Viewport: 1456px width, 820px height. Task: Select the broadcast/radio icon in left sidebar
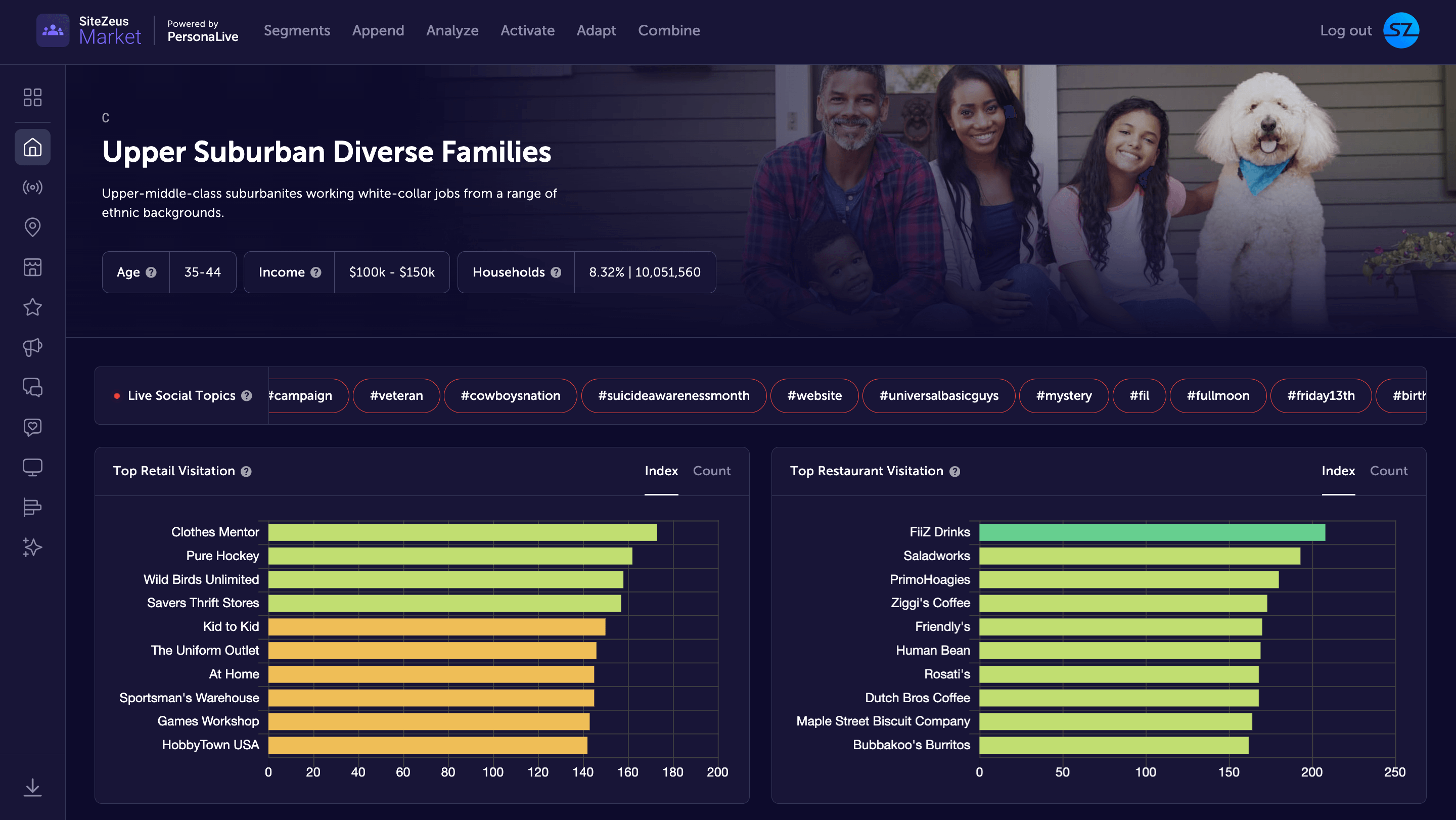(32, 188)
